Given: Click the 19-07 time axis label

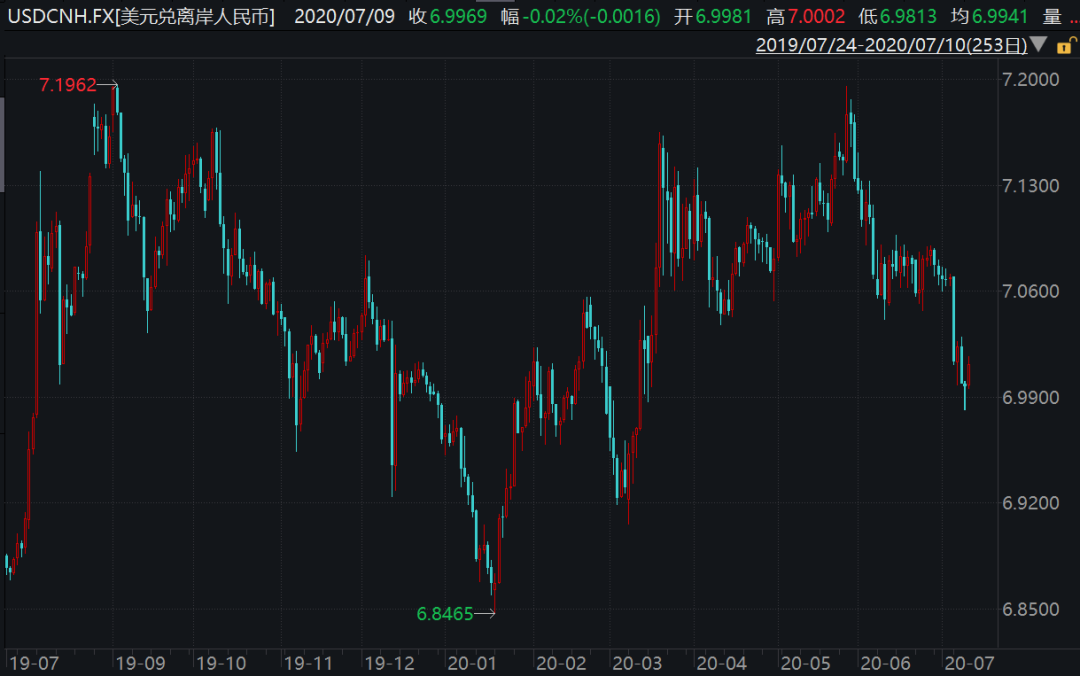Looking at the screenshot, I should (34, 664).
